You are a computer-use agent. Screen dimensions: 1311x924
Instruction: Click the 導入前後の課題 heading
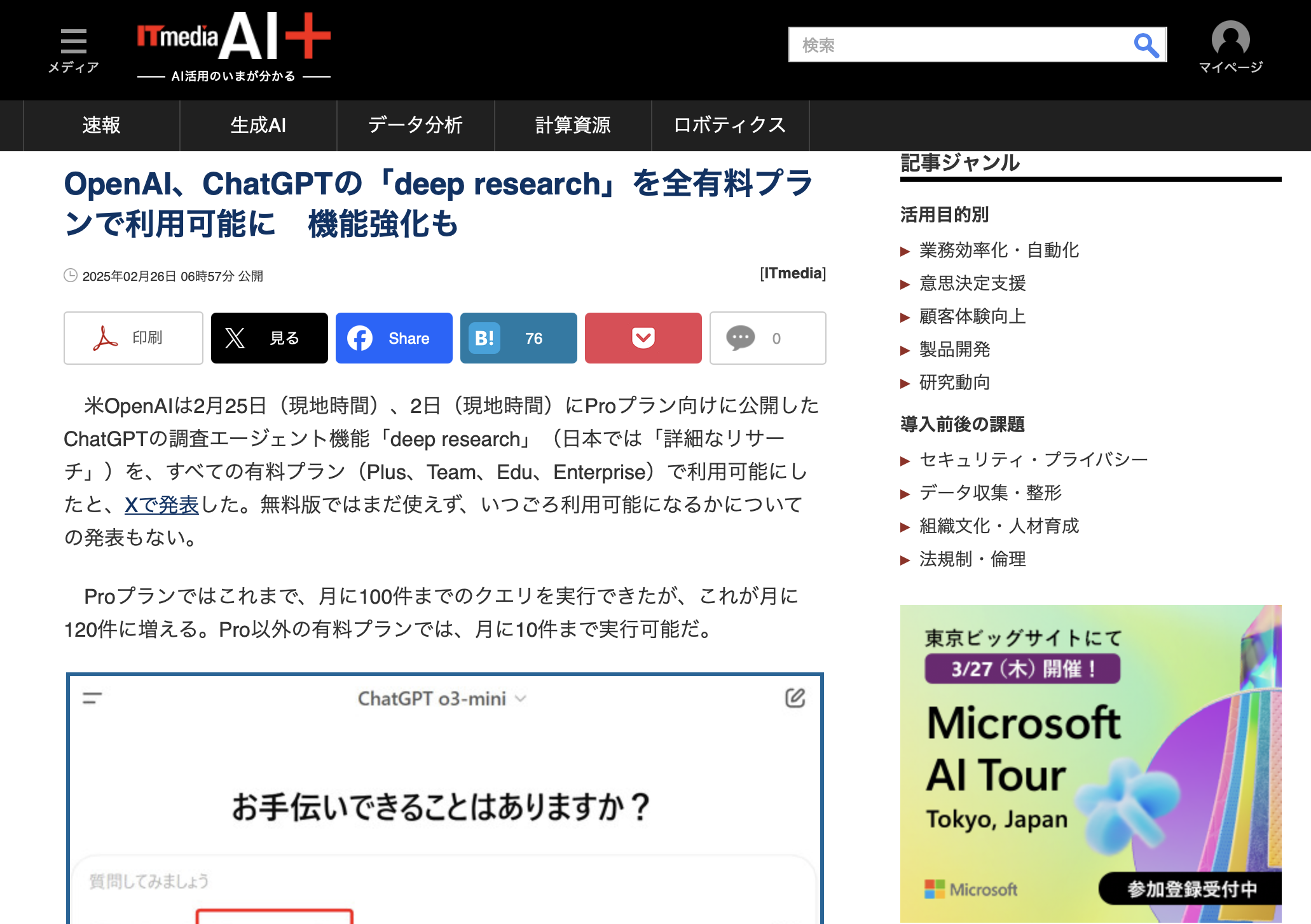point(963,424)
